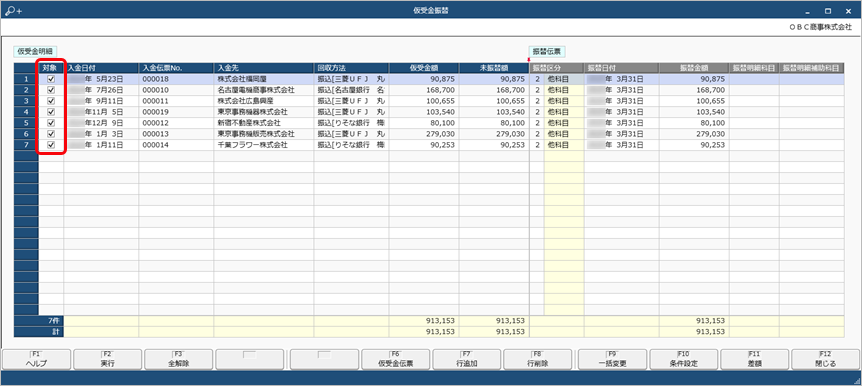Click the 回収方法 column header
Screen dimensions: 862x386
click(x=351, y=68)
